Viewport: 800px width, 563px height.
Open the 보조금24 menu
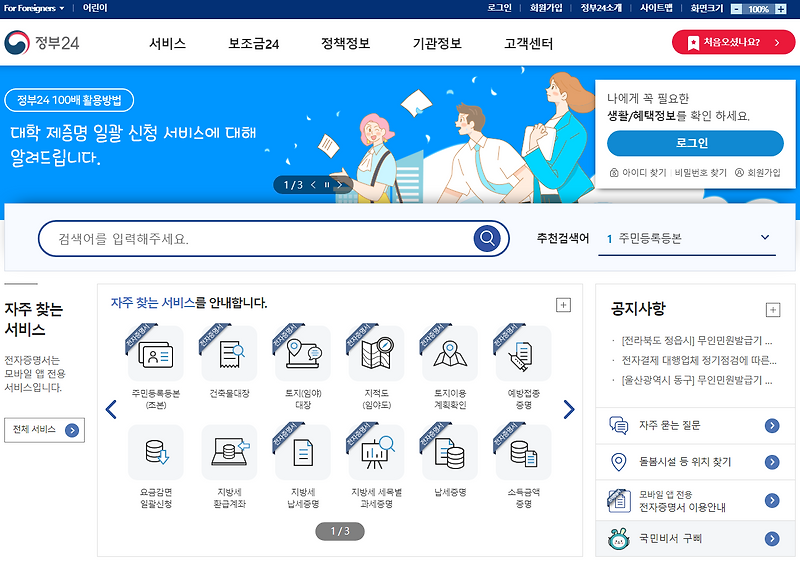pyautogui.click(x=254, y=43)
